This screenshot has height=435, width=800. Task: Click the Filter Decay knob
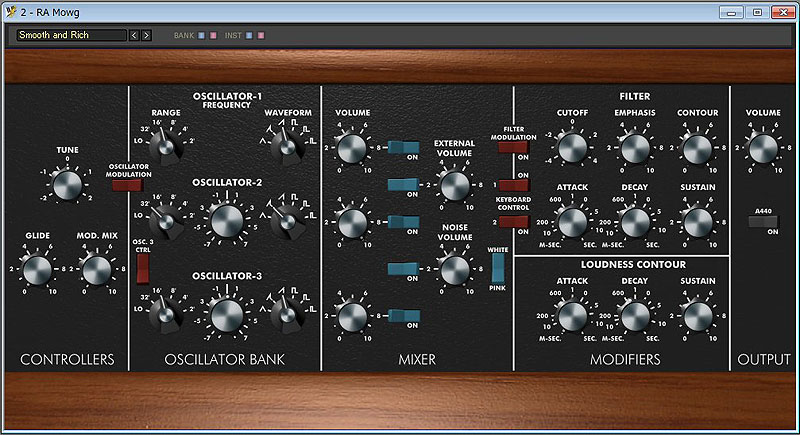pyautogui.click(x=635, y=223)
